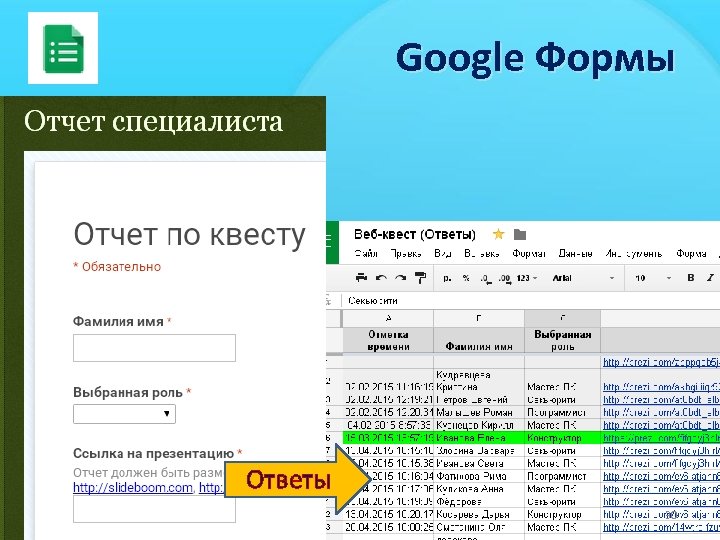Toggle Italic formatting in Sheets
Image resolution: width=720 pixels, height=540 pixels.
click(x=710, y=277)
